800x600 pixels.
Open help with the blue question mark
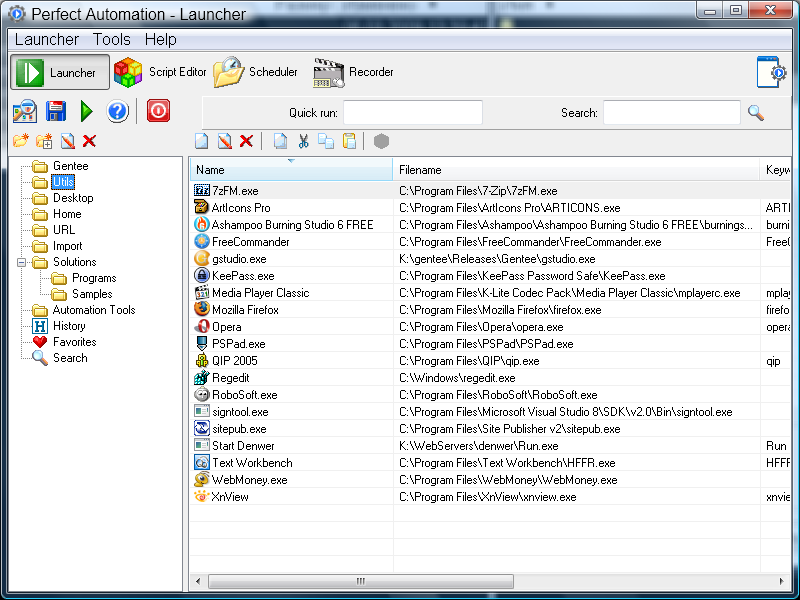(117, 111)
